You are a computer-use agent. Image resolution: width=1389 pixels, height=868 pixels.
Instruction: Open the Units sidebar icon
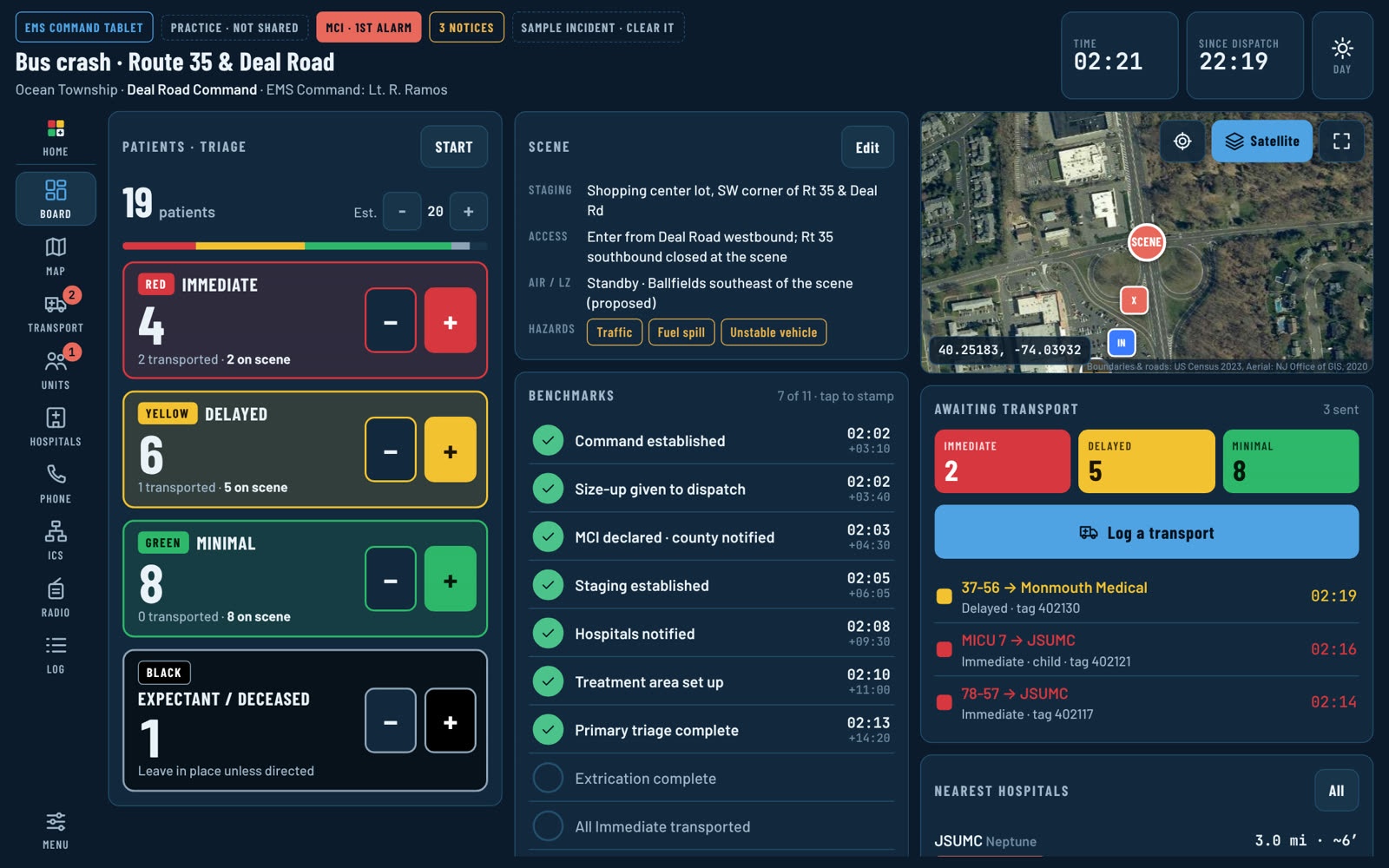[x=56, y=370]
